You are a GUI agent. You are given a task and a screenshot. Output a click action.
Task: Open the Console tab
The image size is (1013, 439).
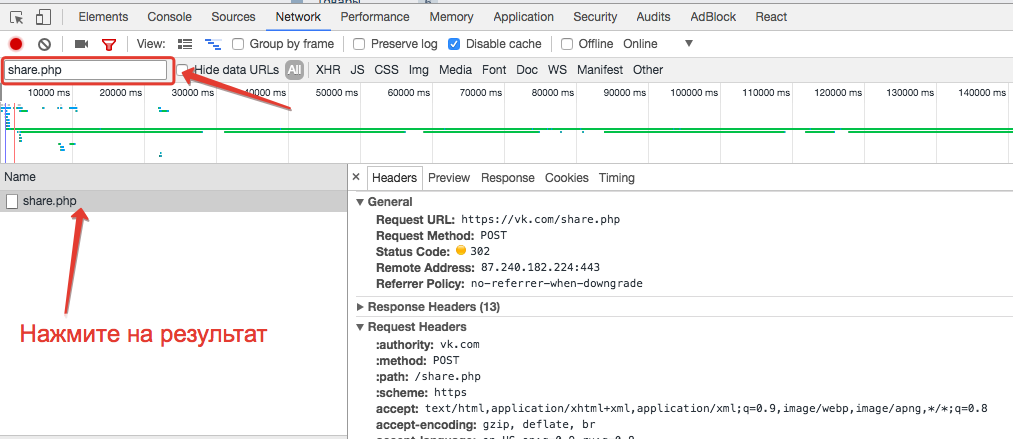tap(169, 17)
